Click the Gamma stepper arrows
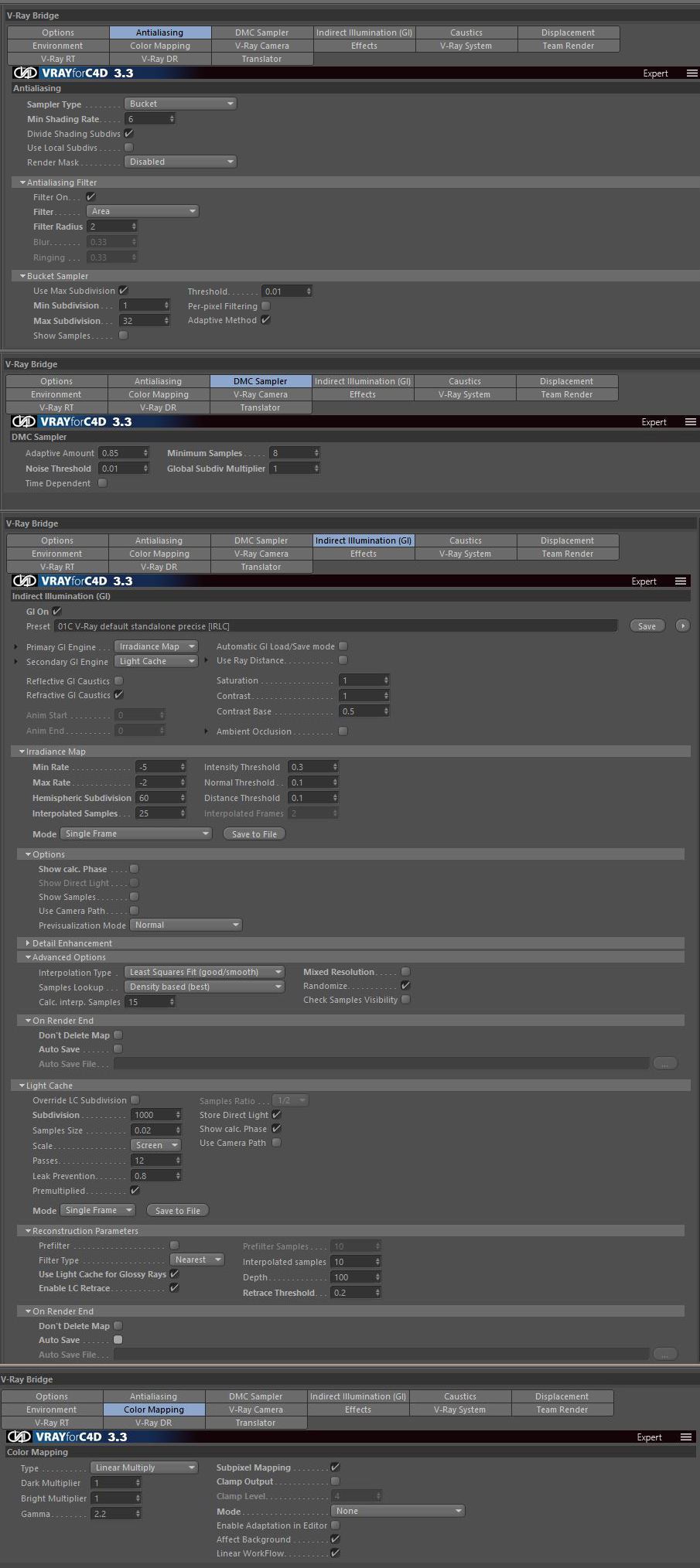This screenshot has width=700, height=1568. [138, 1514]
